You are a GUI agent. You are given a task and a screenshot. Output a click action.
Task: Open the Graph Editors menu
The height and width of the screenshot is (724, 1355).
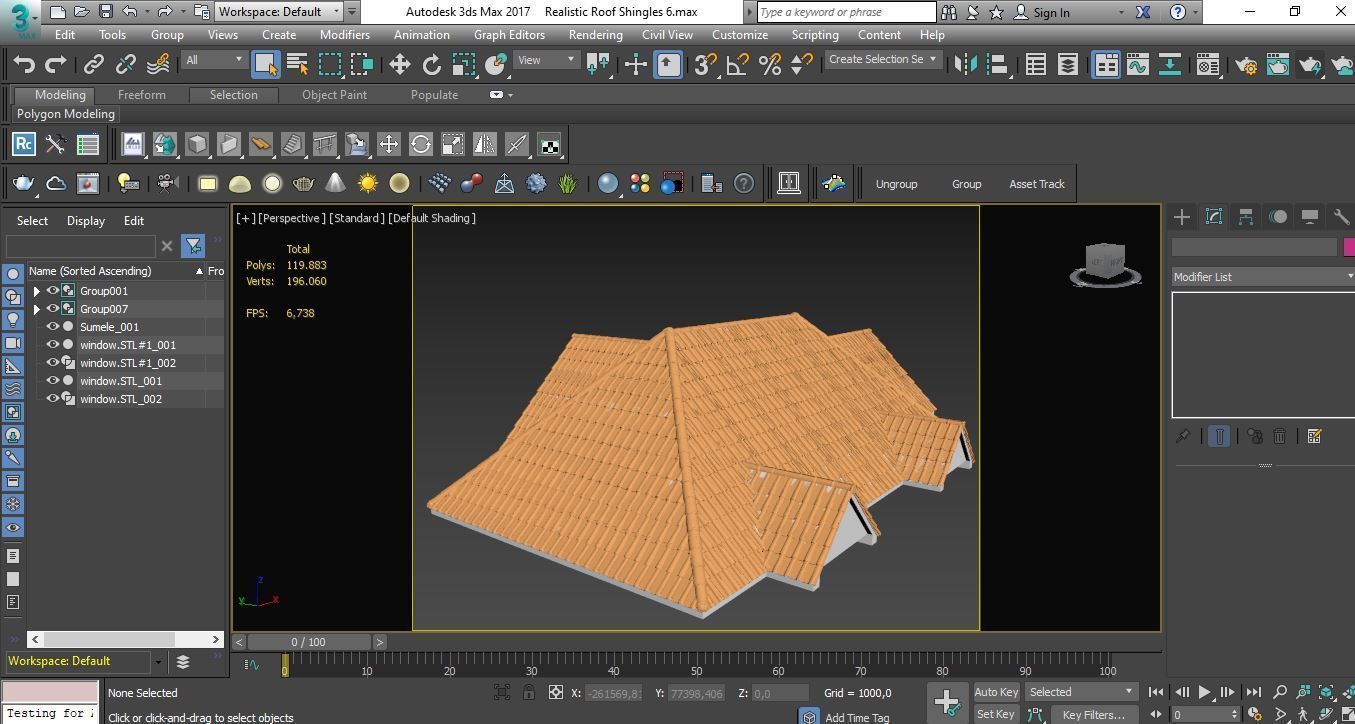509,34
